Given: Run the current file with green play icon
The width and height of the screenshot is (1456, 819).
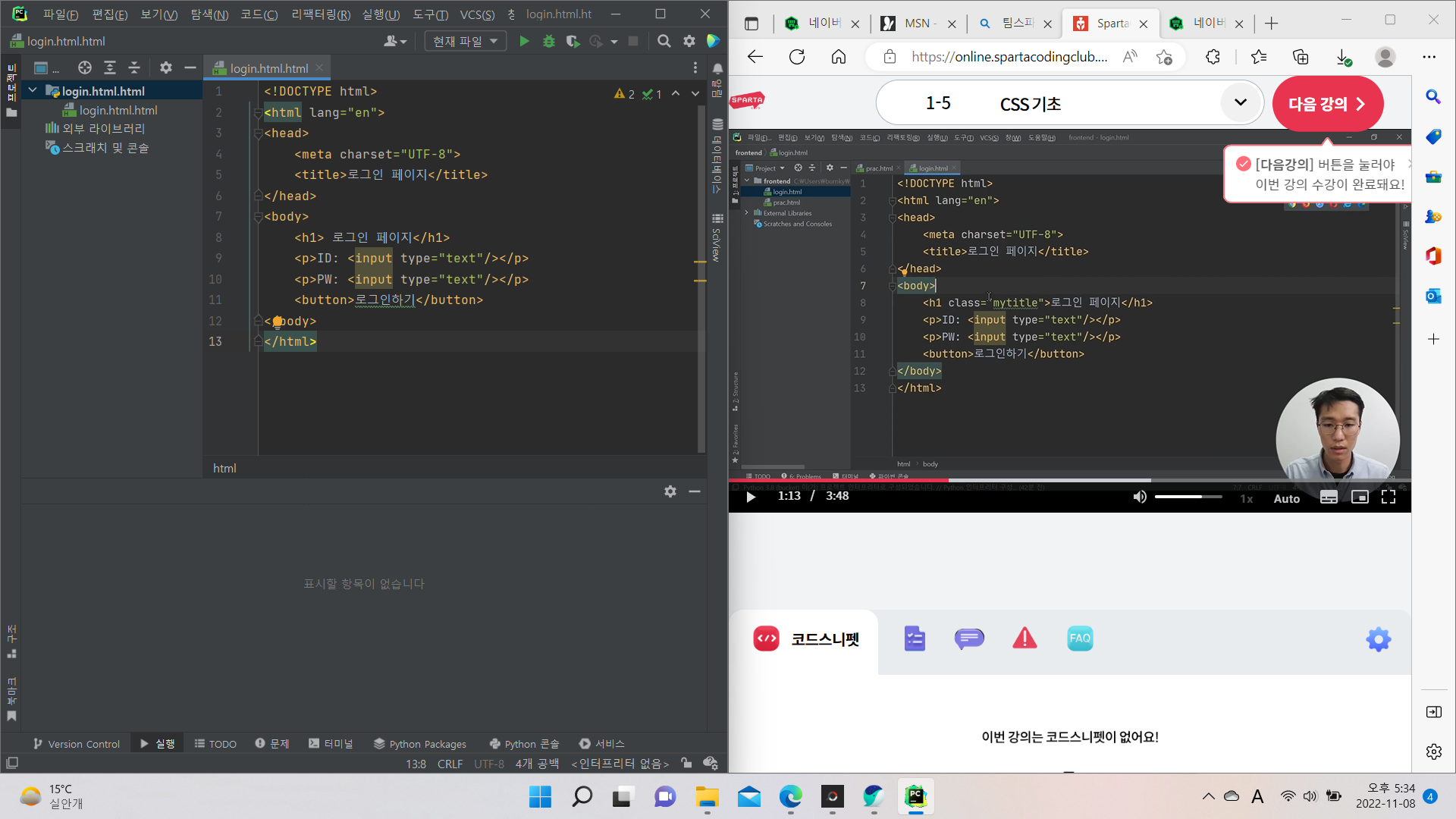Looking at the screenshot, I should tap(524, 41).
